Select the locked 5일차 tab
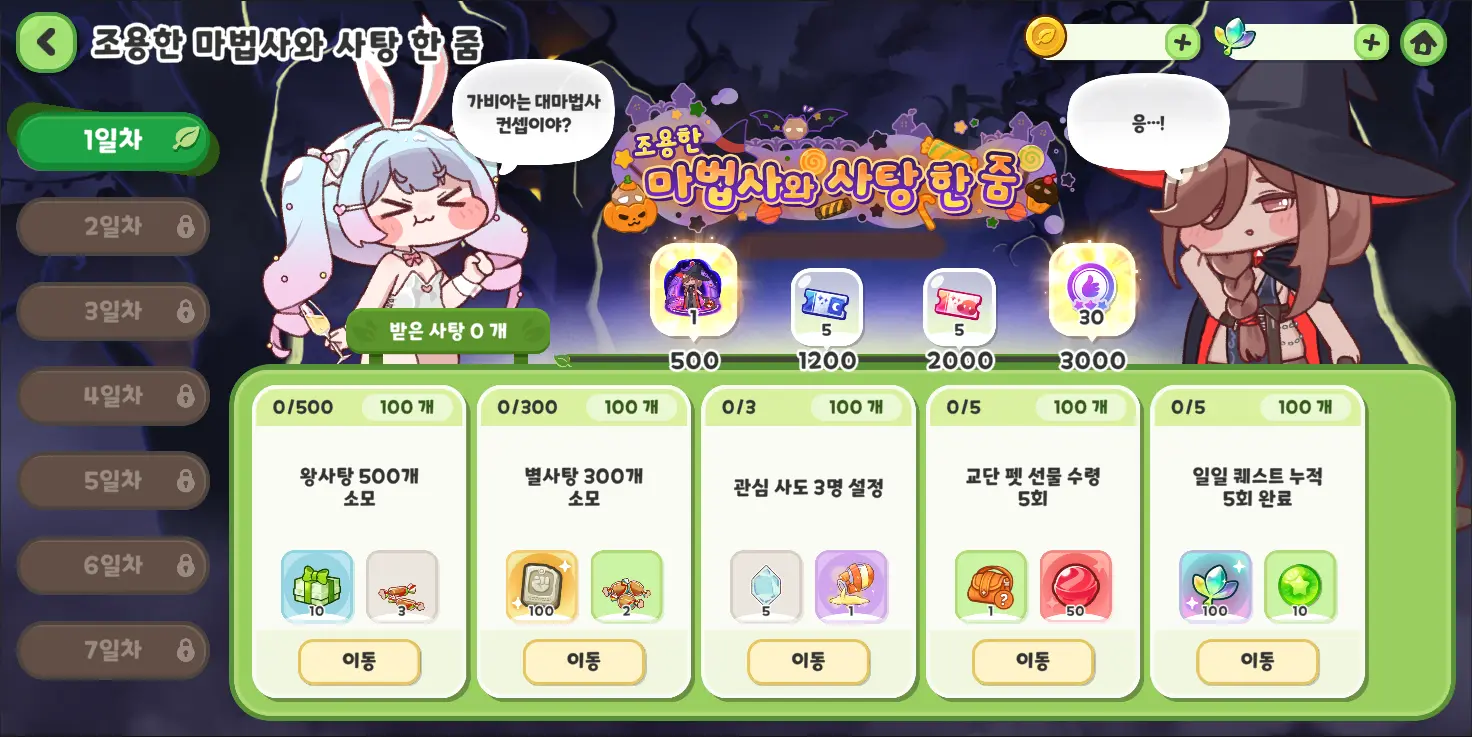This screenshot has height=737, width=1472. click(114, 481)
